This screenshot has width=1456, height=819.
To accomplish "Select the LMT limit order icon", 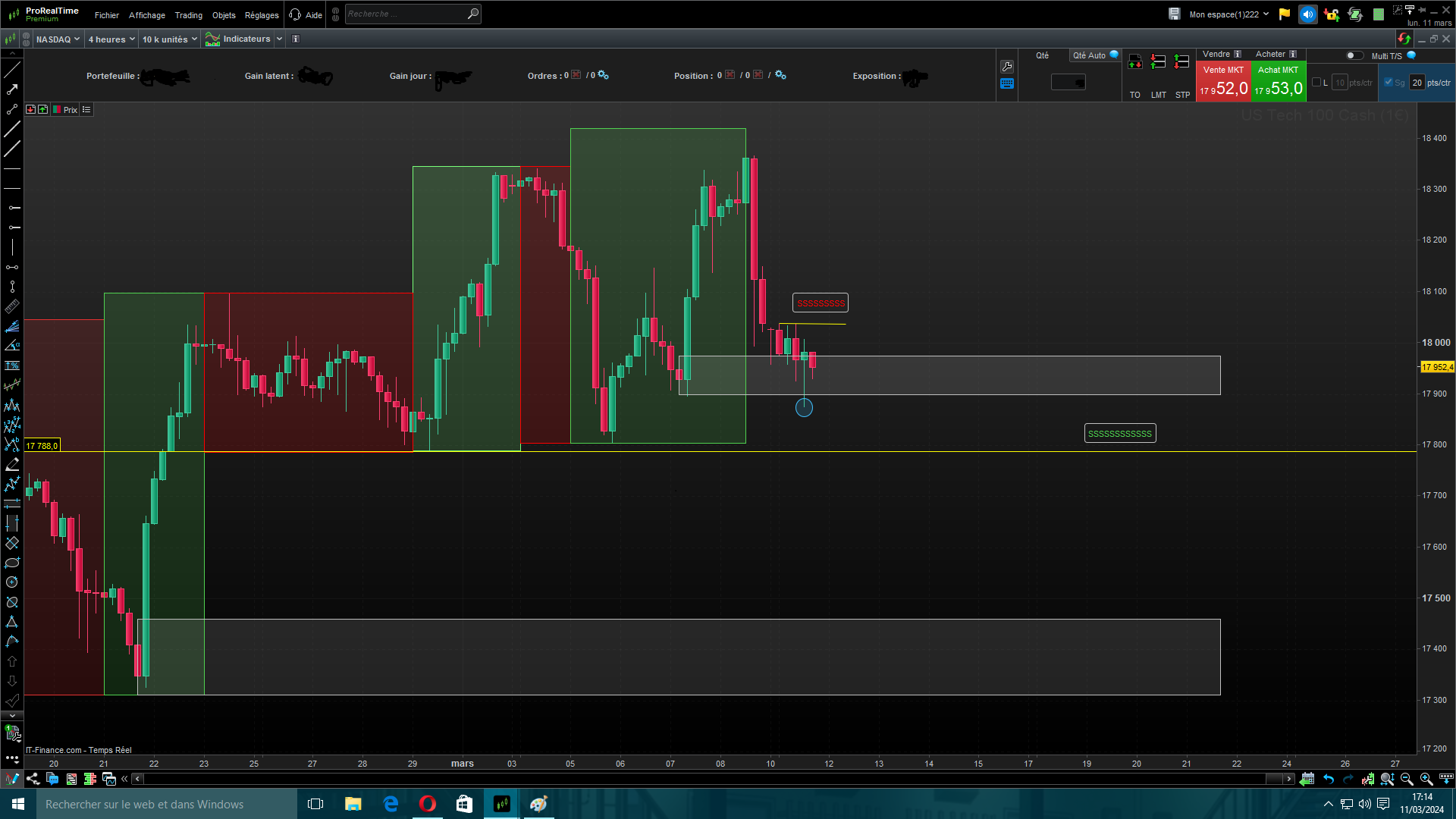I will tap(1158, 63).
